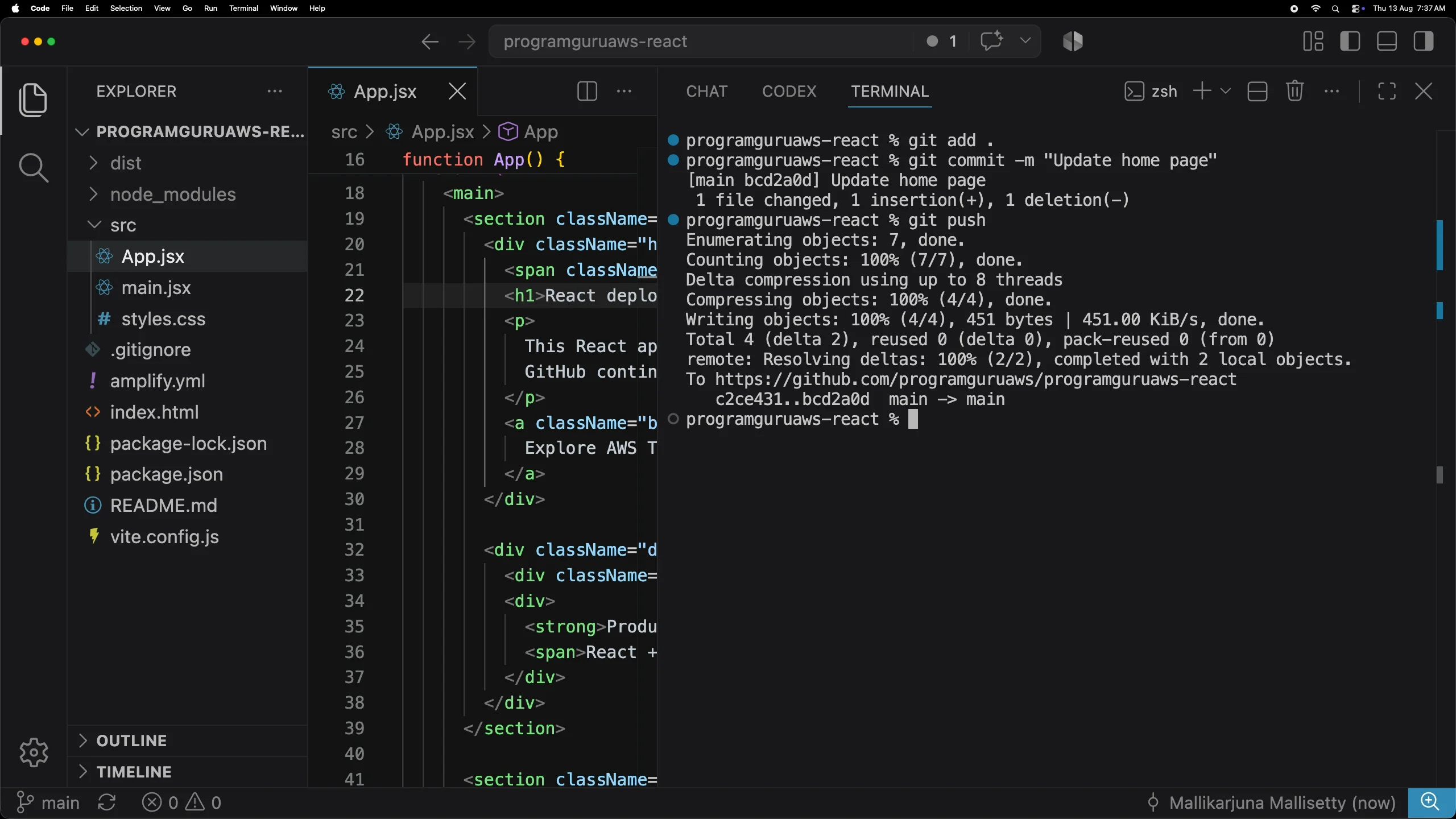Select the zsh terminal instance
The image size is (1456, 819).
click(x=1151, y=91)
